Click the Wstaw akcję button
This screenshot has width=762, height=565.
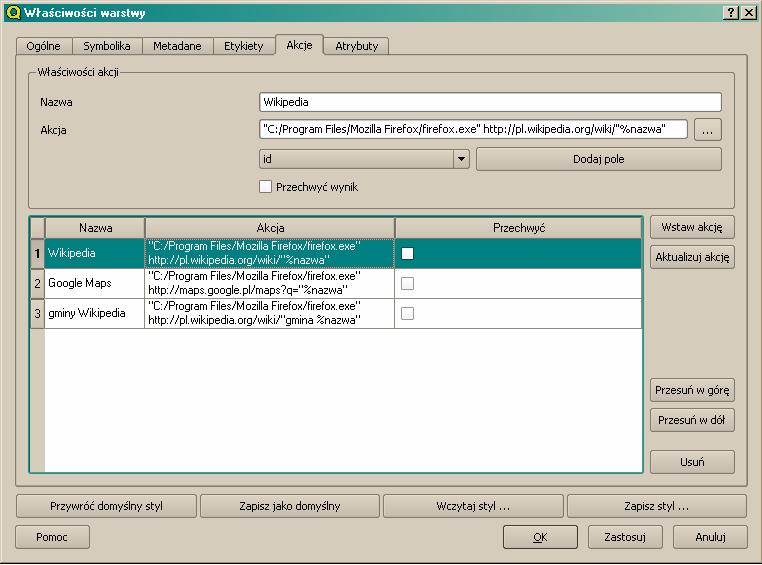point(692,227)
